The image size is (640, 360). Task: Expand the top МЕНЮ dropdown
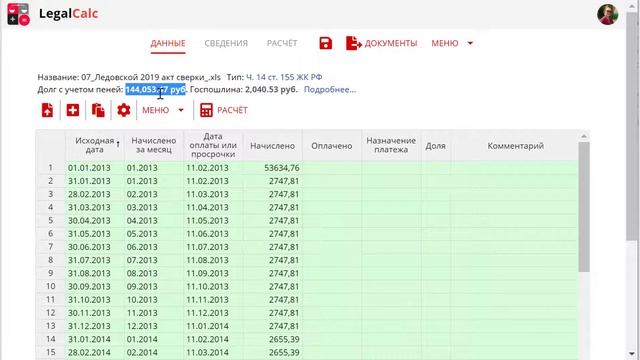[452, 43]
